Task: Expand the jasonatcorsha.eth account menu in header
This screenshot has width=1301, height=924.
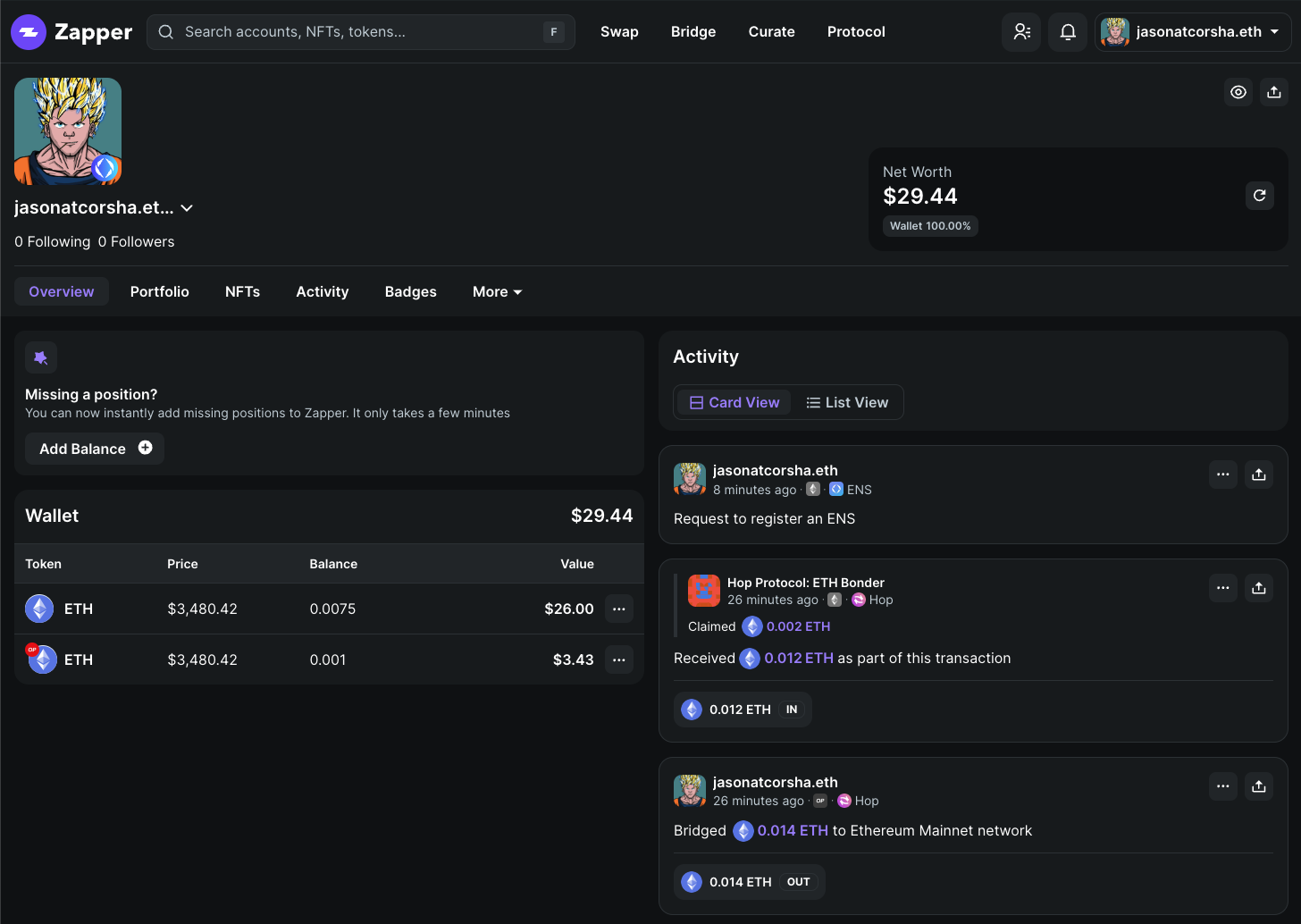Action: click(x=1193, y=32)
